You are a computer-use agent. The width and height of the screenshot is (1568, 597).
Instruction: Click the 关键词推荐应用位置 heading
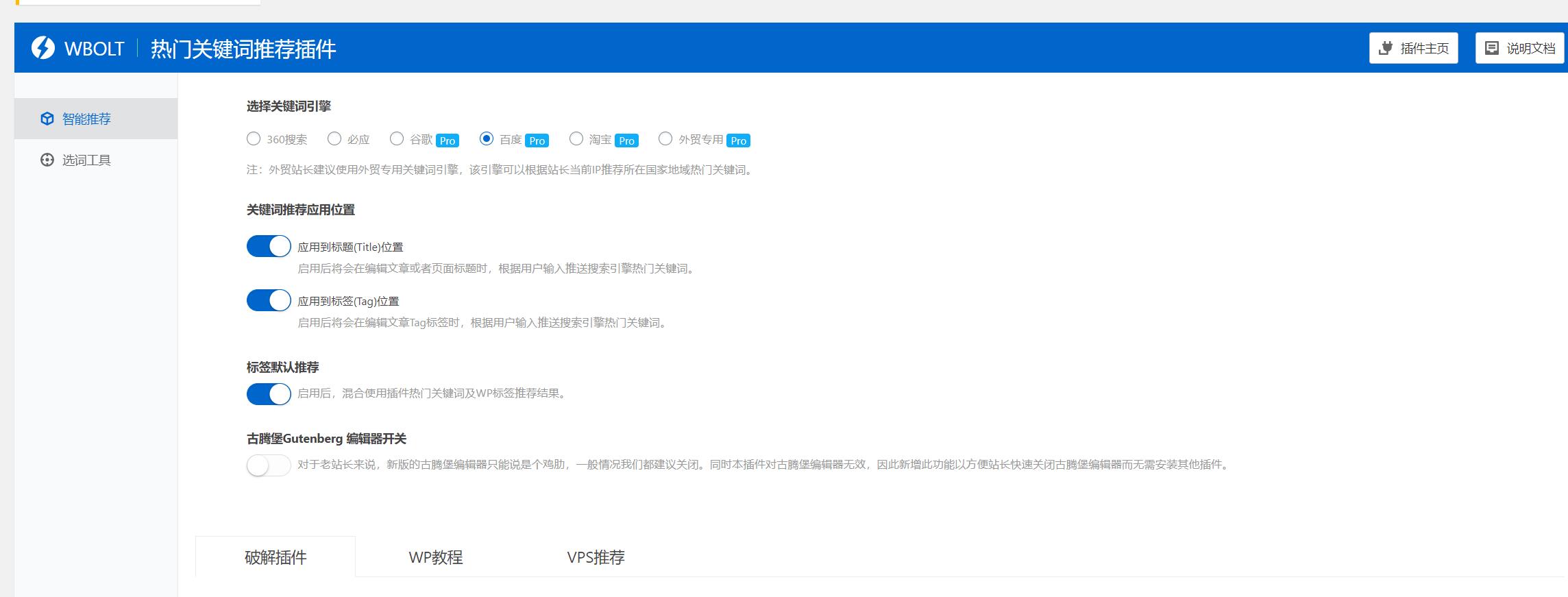(x=301, y=210)
